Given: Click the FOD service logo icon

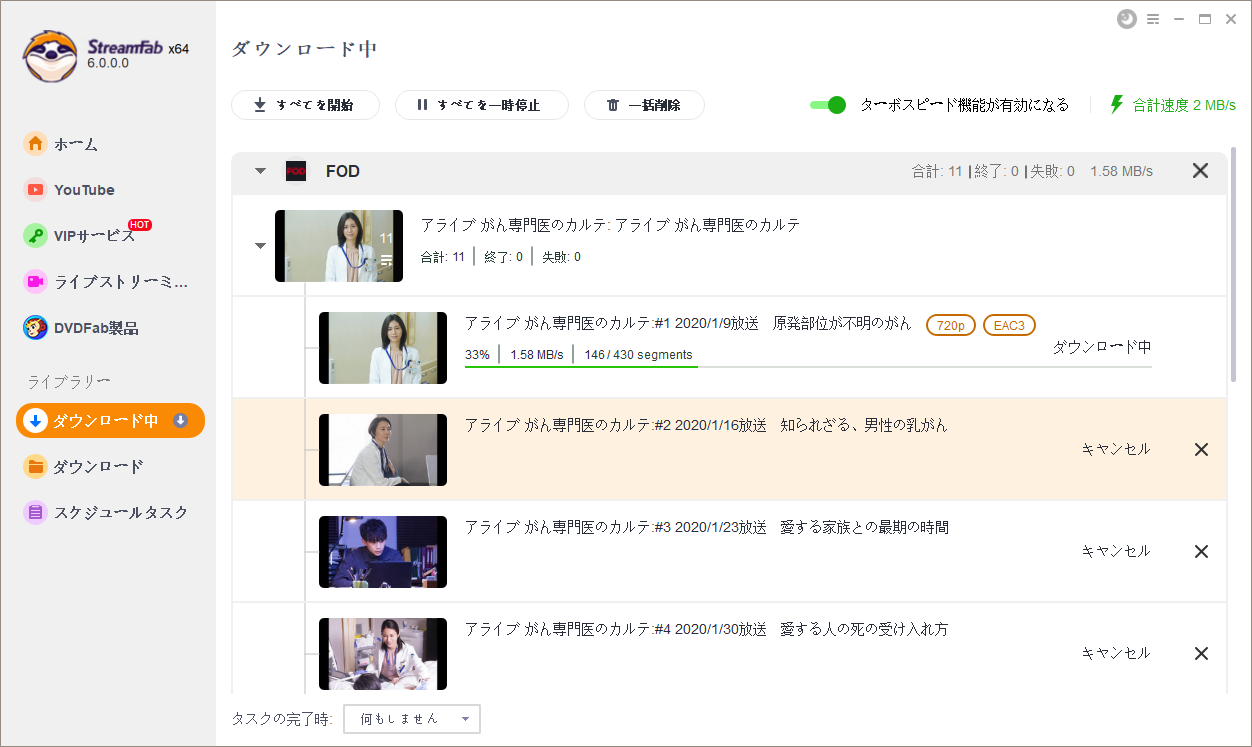Looking at the screenshot, I should (x=296, y=171).
